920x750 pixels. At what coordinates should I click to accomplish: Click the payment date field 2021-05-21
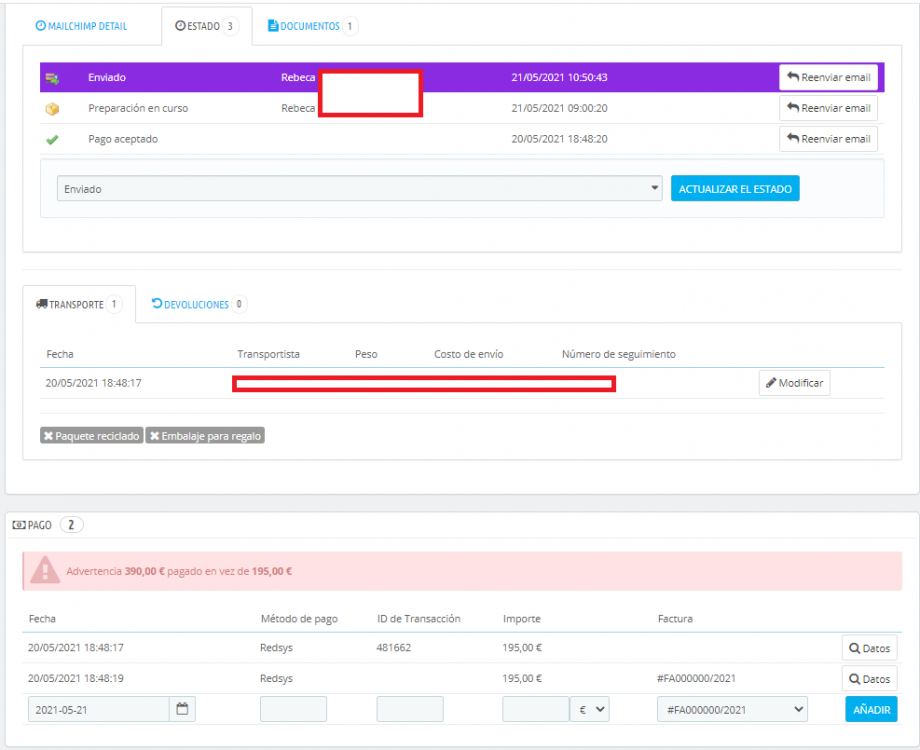[99, 710]
